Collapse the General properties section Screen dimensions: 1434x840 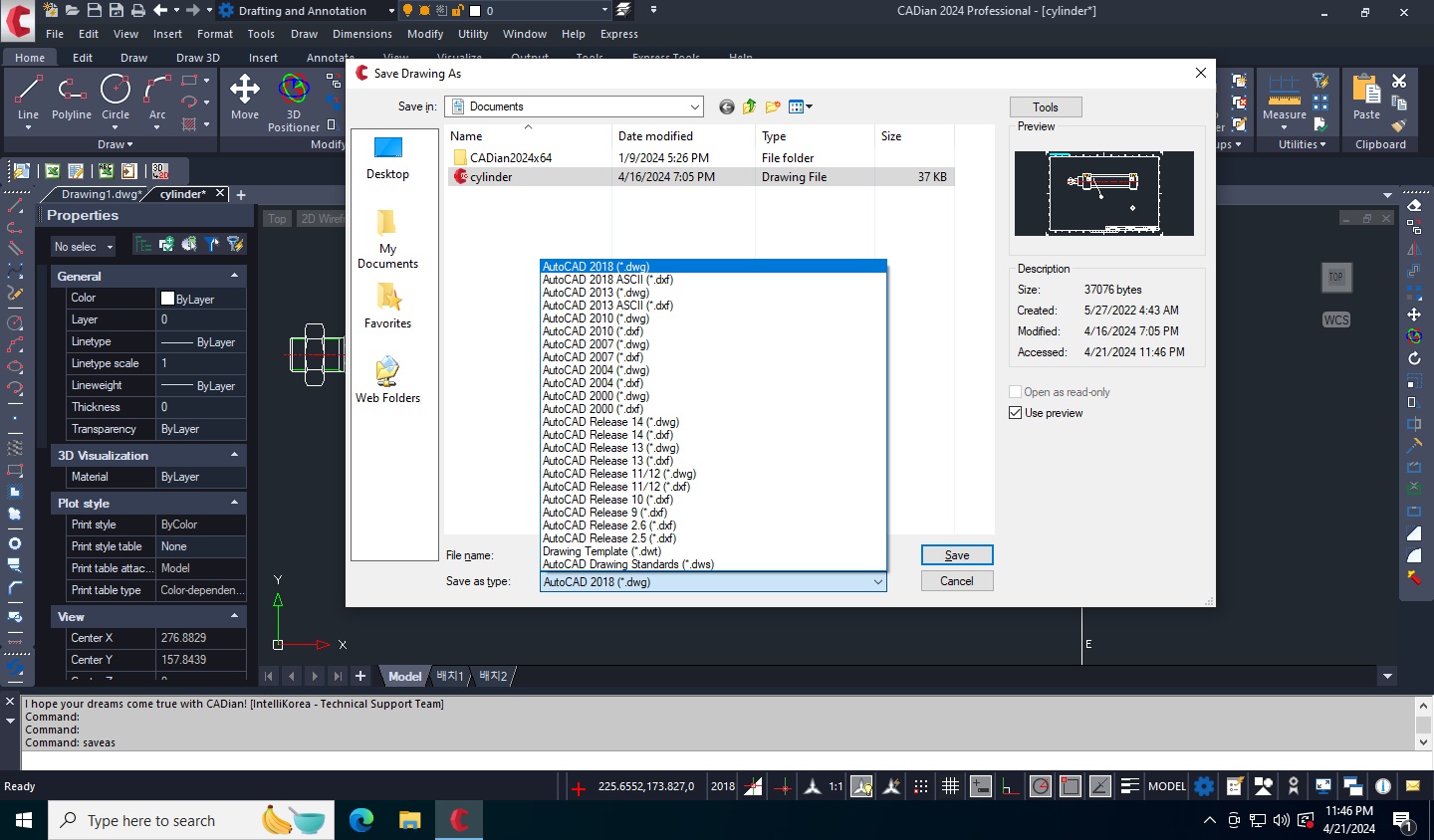tap(234, 276)
